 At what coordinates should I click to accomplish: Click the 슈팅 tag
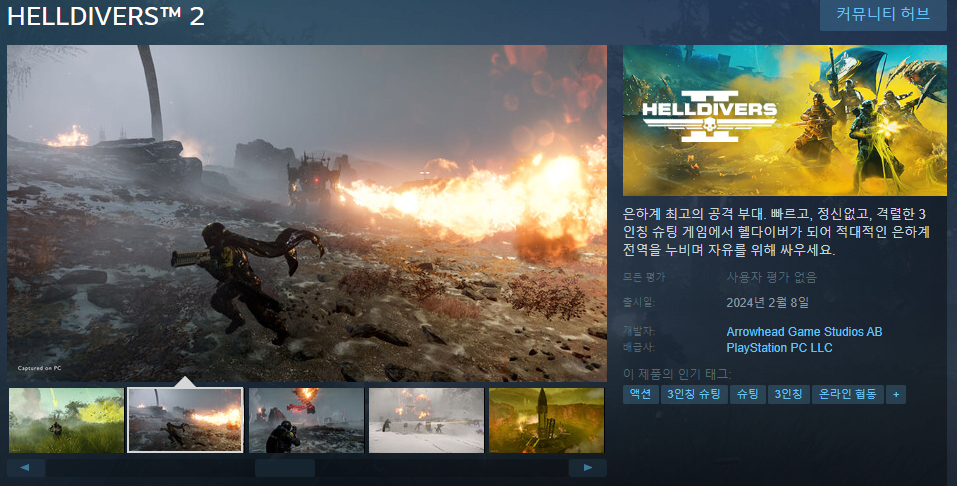(x=748, y=394)
